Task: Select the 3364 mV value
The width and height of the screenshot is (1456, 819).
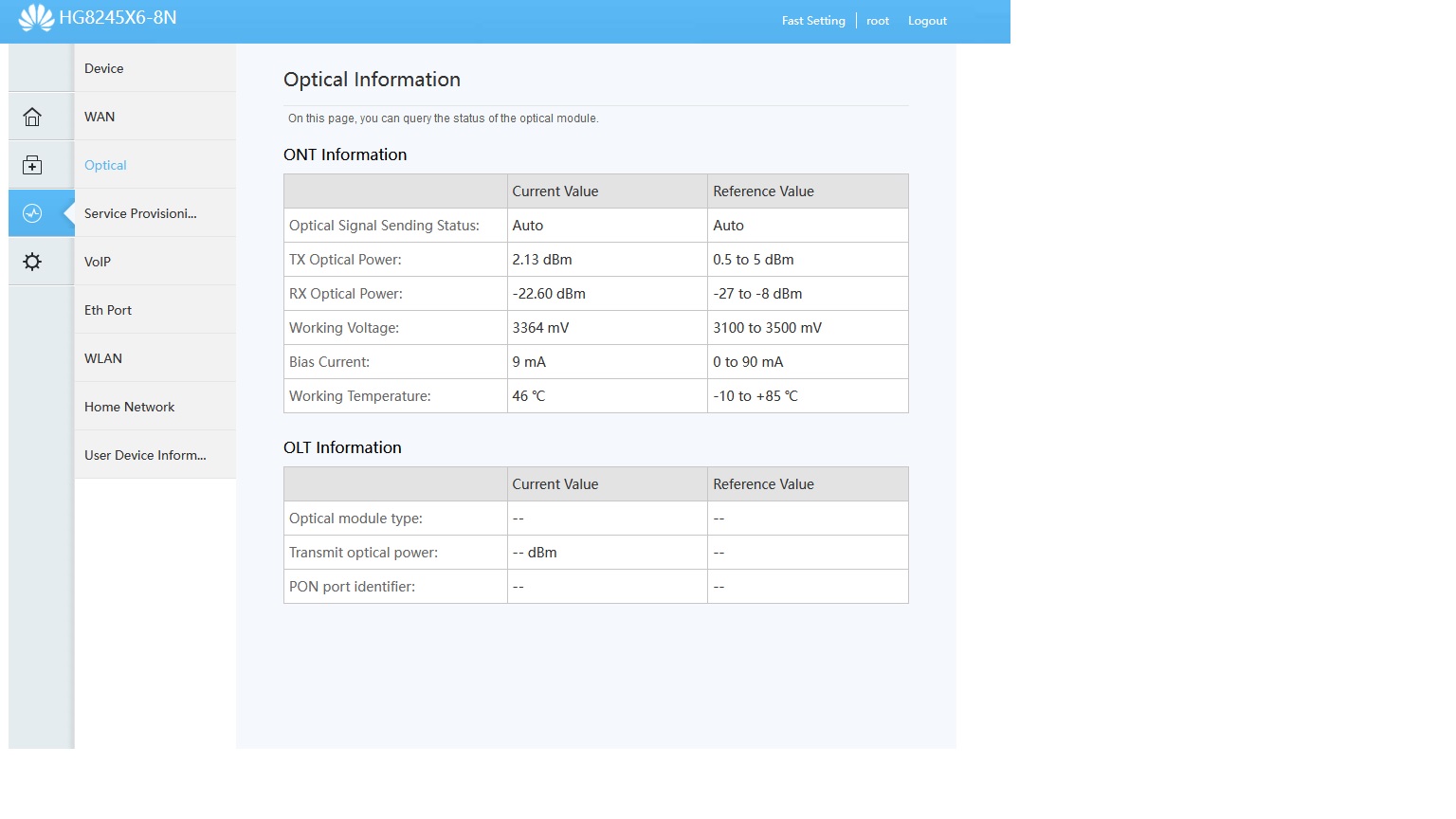Action: pos(540,328)
